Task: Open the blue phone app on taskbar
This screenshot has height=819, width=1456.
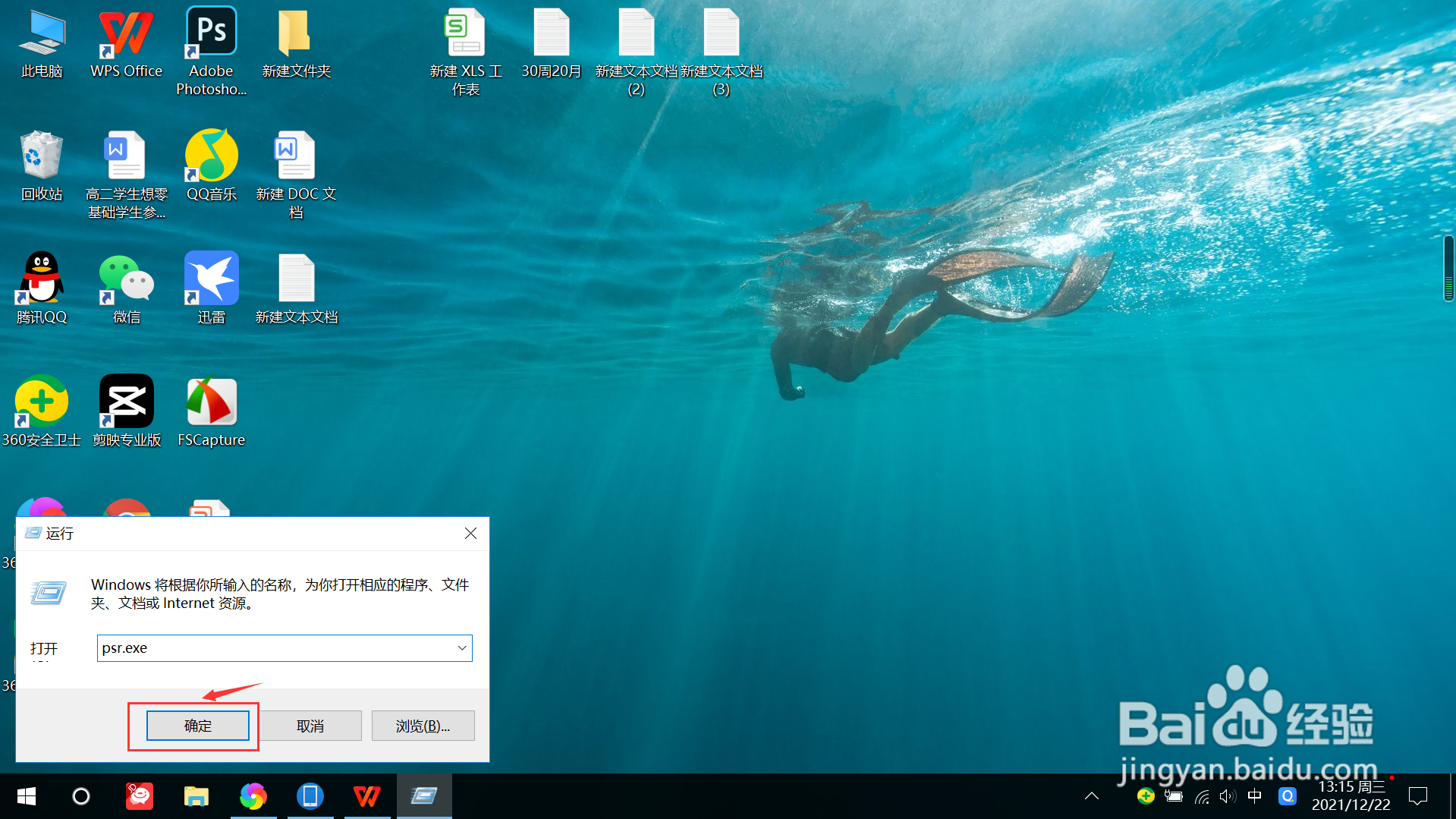Action: [x=310, y=796]
